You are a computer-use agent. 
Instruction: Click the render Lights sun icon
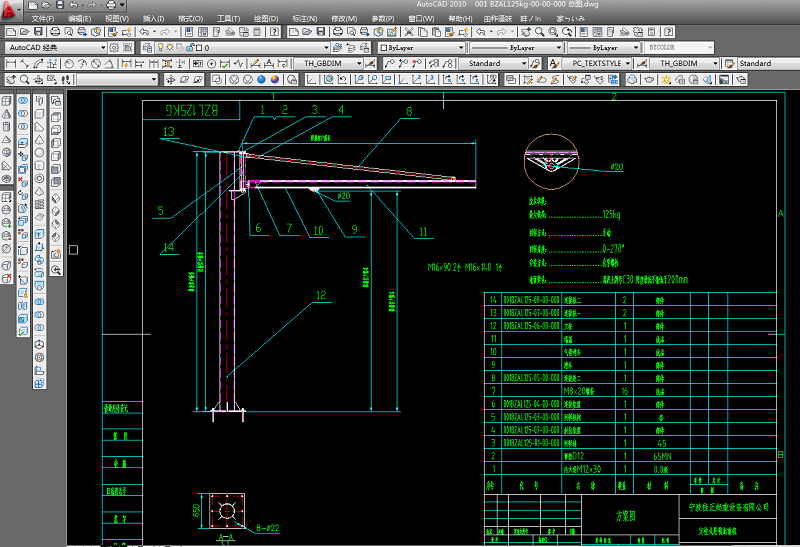pos(666,79)
